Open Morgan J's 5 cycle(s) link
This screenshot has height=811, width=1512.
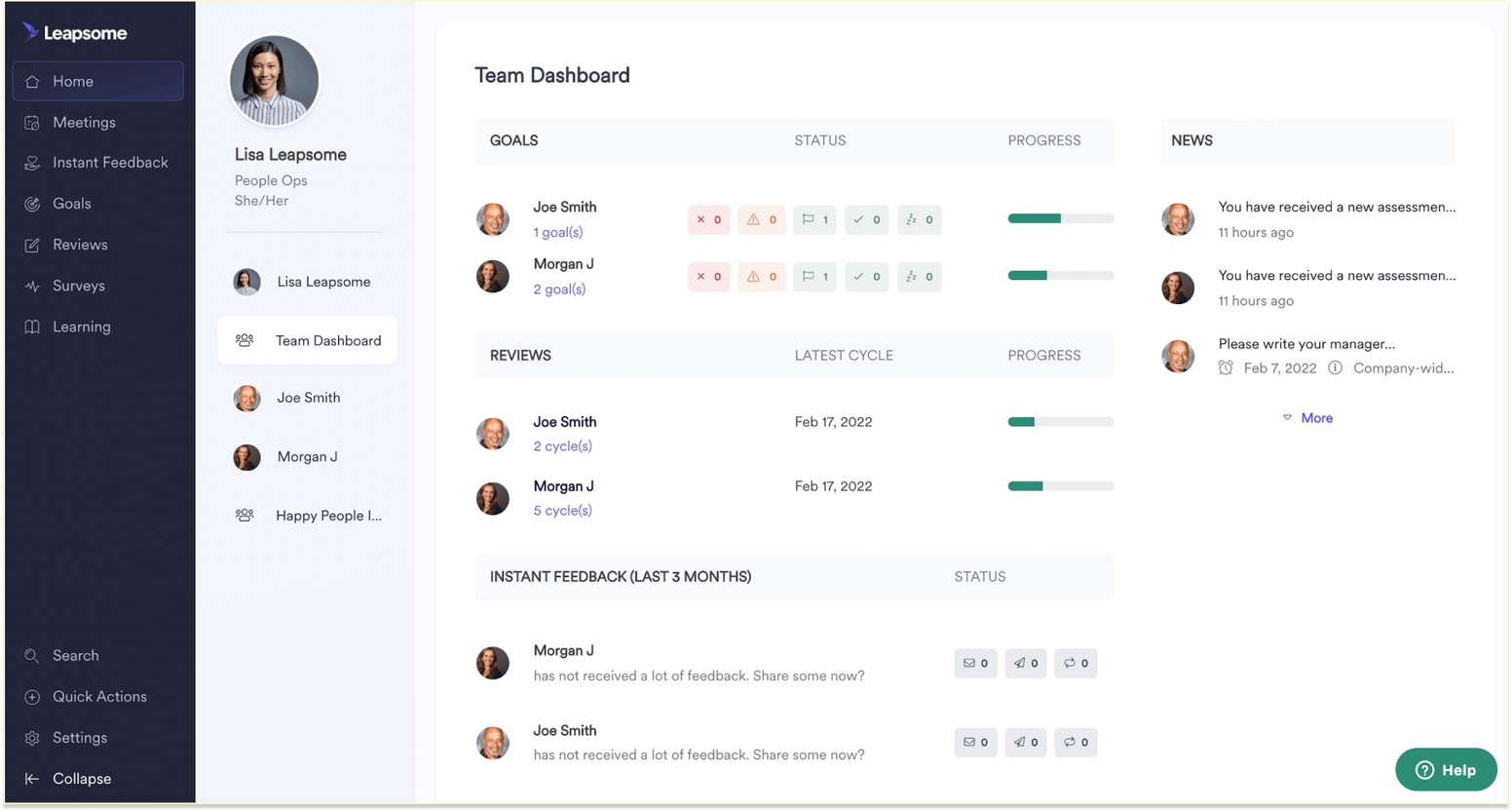(x=562, y=510)
